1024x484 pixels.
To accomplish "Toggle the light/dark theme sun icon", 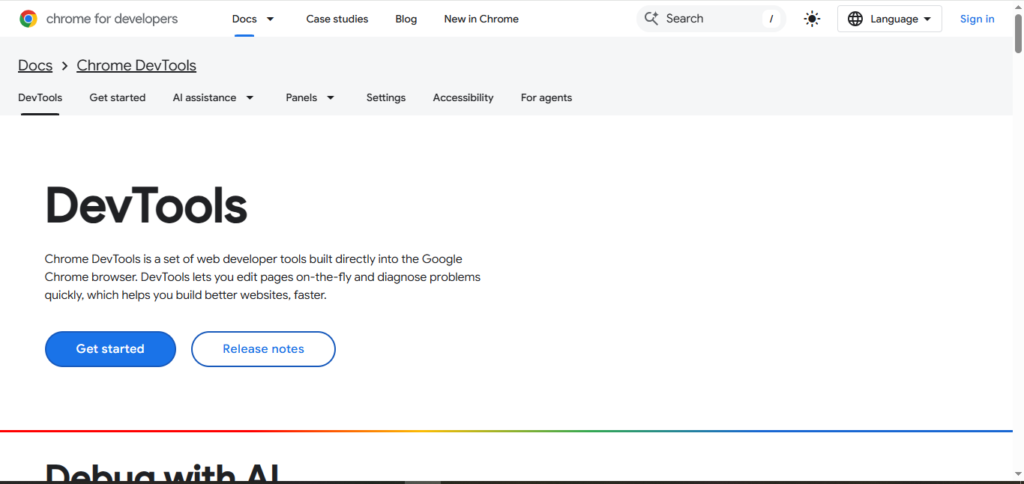I will pyautogui.click(x=812, y=19).
